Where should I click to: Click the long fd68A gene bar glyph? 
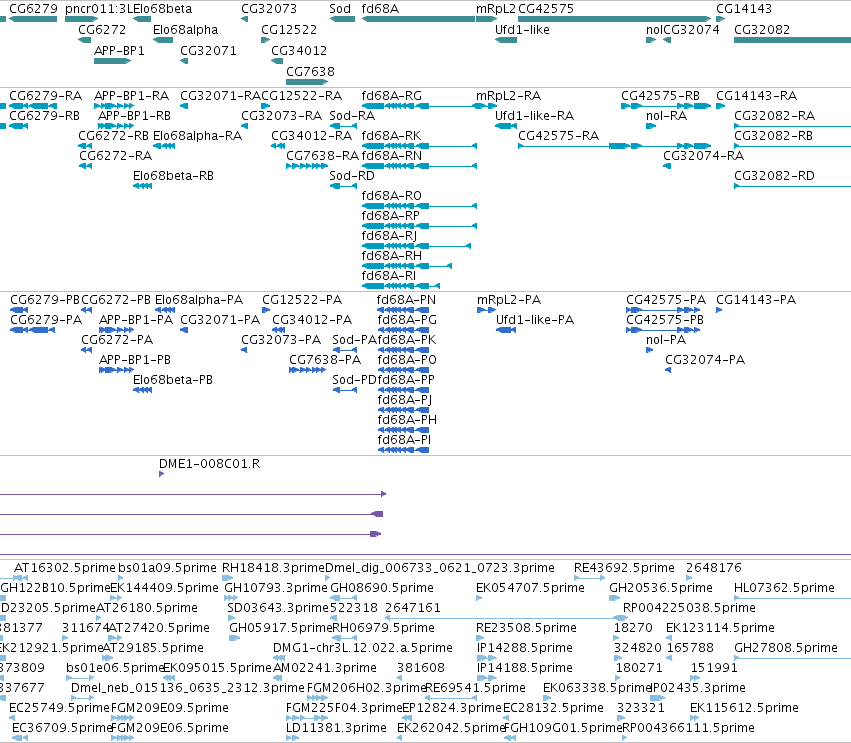coord(418,19)
